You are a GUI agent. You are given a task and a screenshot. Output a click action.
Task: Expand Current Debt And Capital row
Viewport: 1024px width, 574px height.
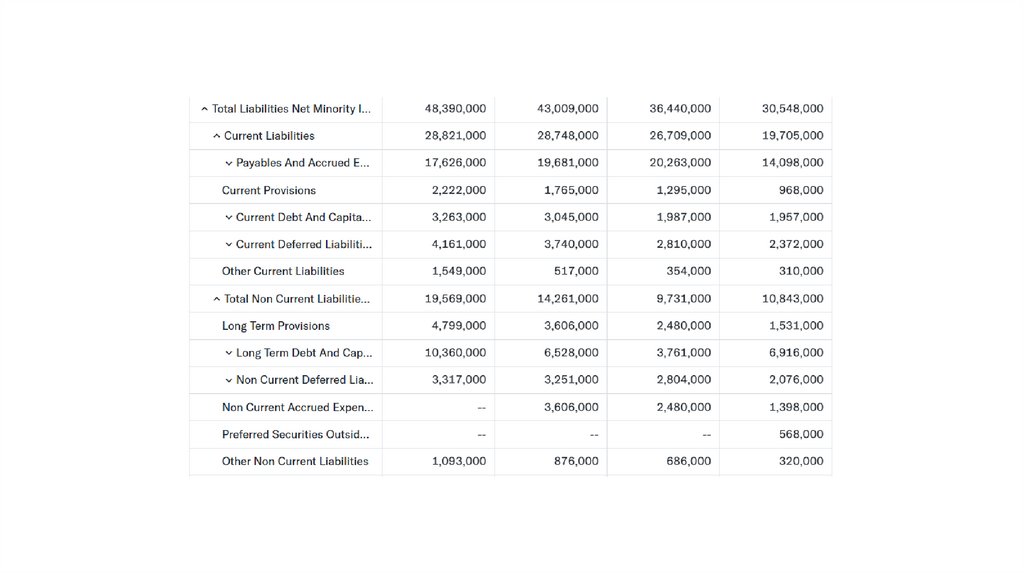point(229,217)
